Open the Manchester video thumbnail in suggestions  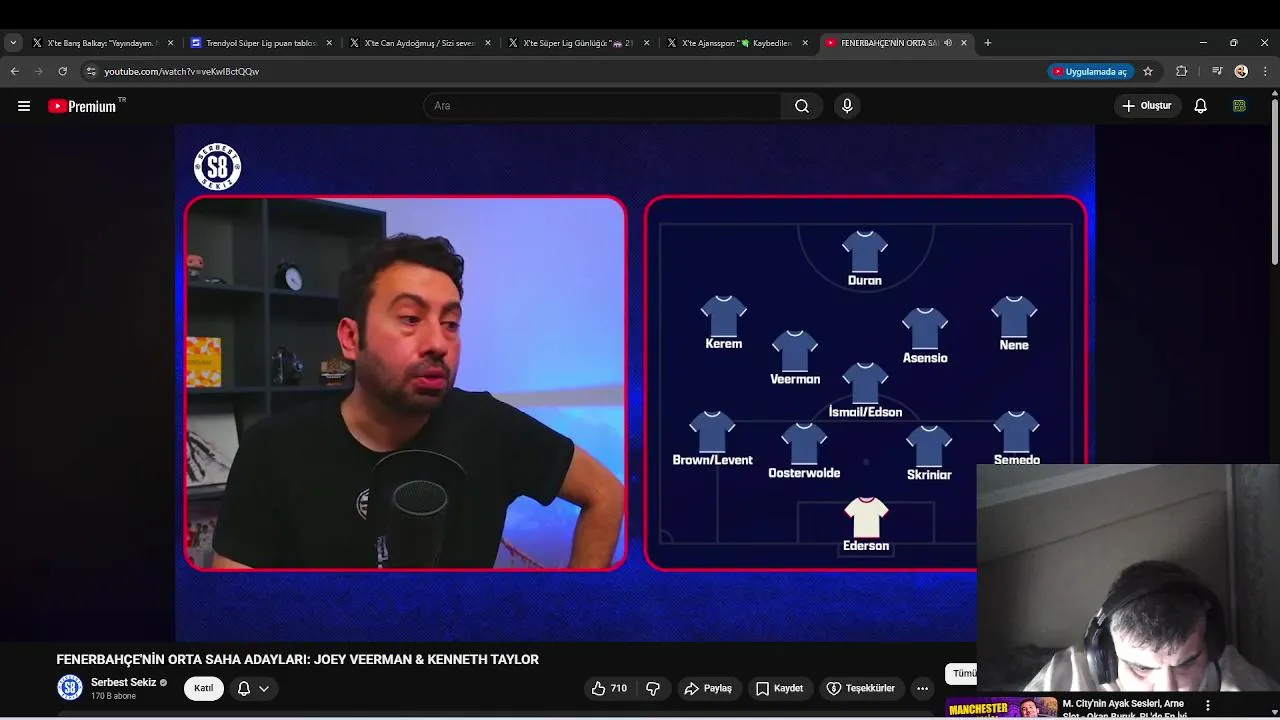[1001, 708]
